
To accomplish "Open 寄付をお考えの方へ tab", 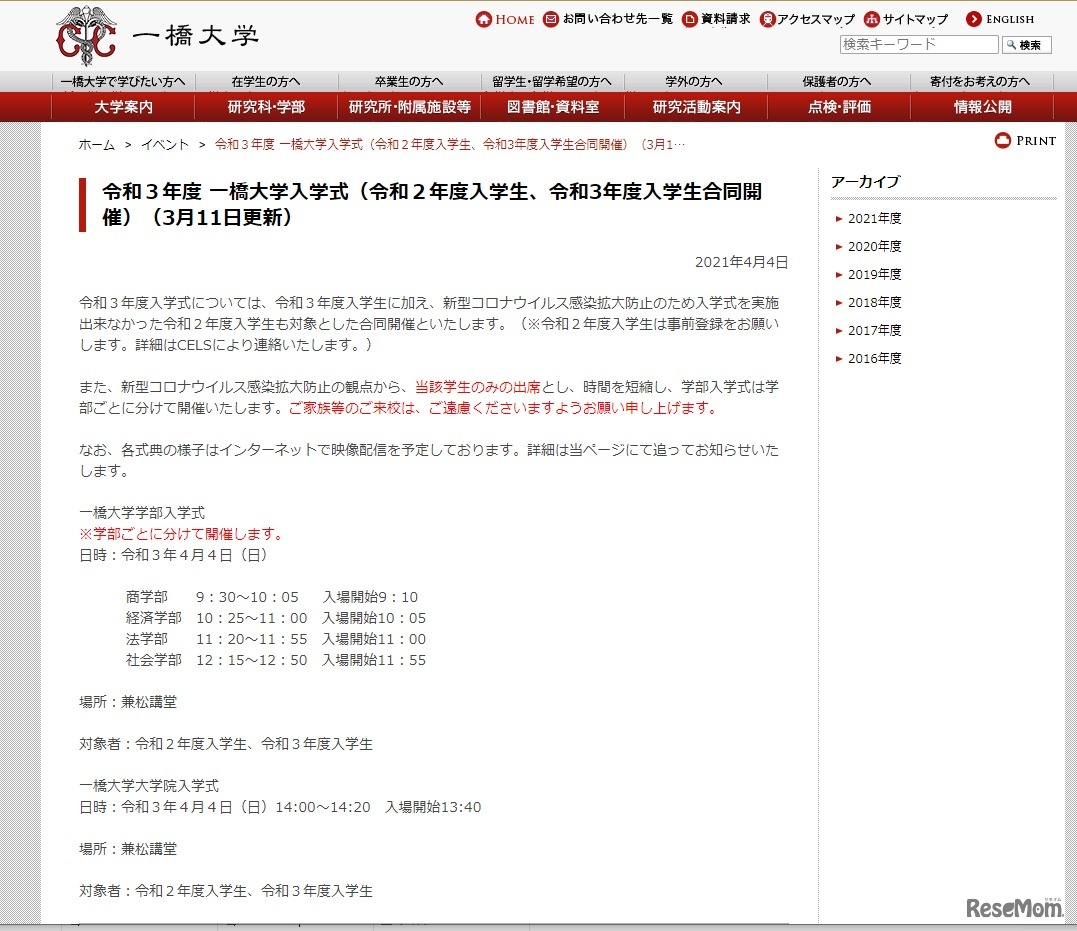I will (x=980, y=82).
